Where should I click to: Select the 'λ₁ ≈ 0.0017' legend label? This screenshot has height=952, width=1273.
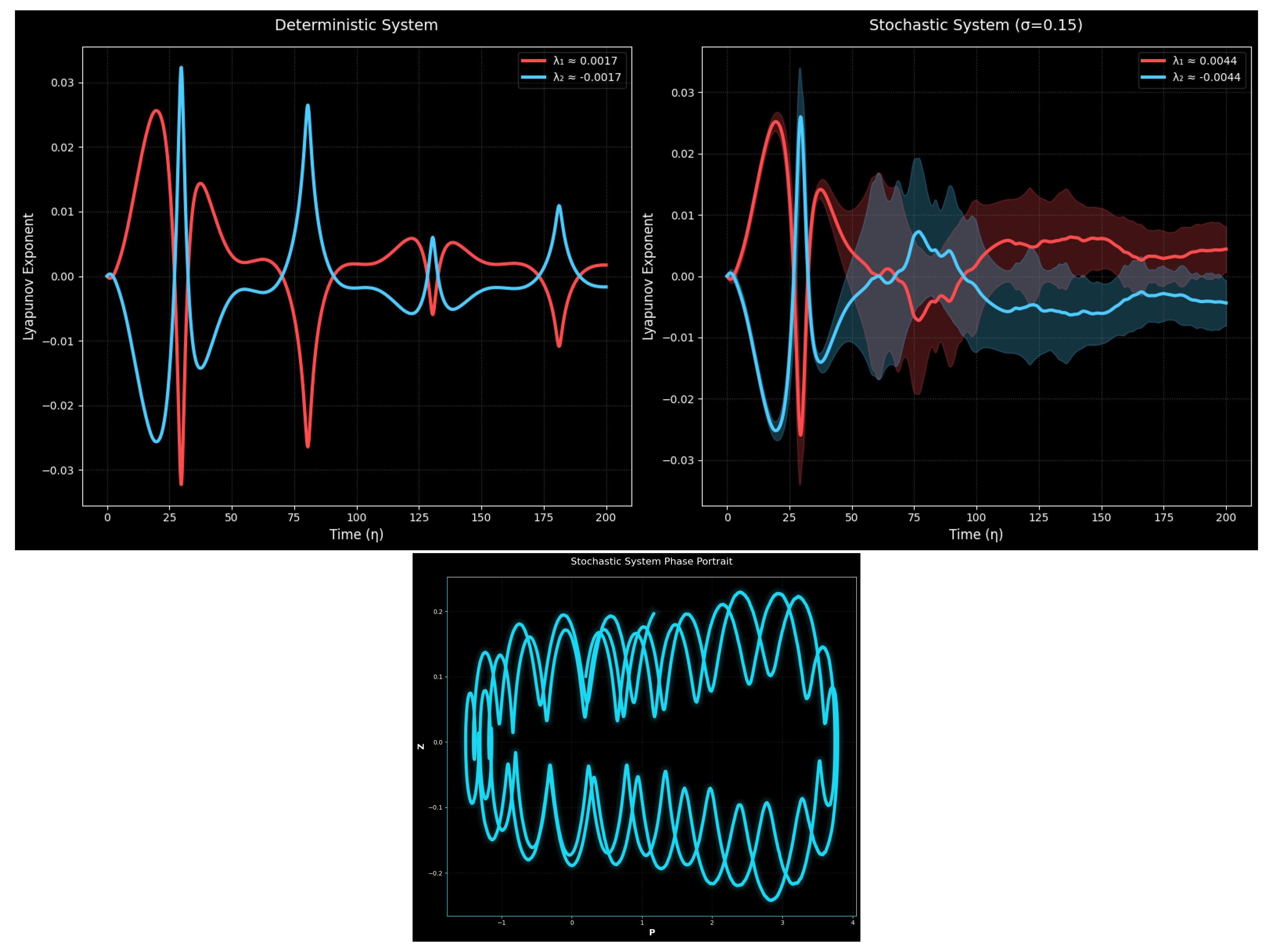coord(585,61)
